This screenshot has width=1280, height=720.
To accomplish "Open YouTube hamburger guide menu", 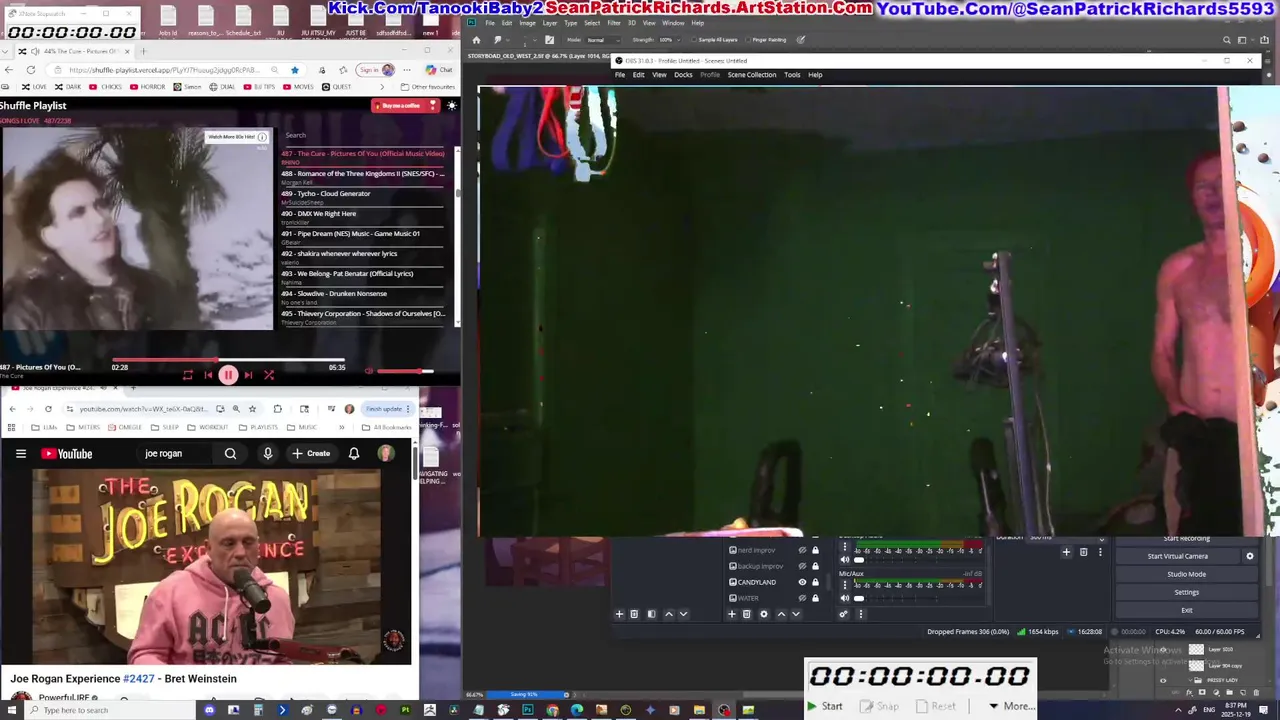I will [x=20, y=454].
